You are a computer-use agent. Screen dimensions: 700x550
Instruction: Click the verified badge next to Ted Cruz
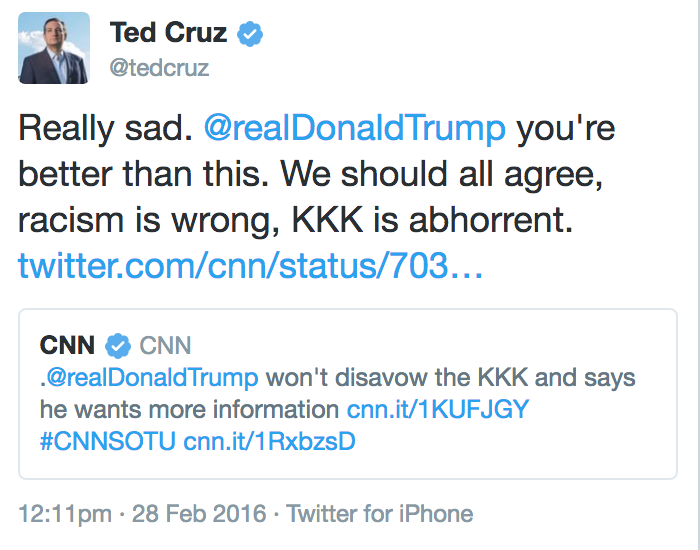pyautogui.click(x=250, y=33)
